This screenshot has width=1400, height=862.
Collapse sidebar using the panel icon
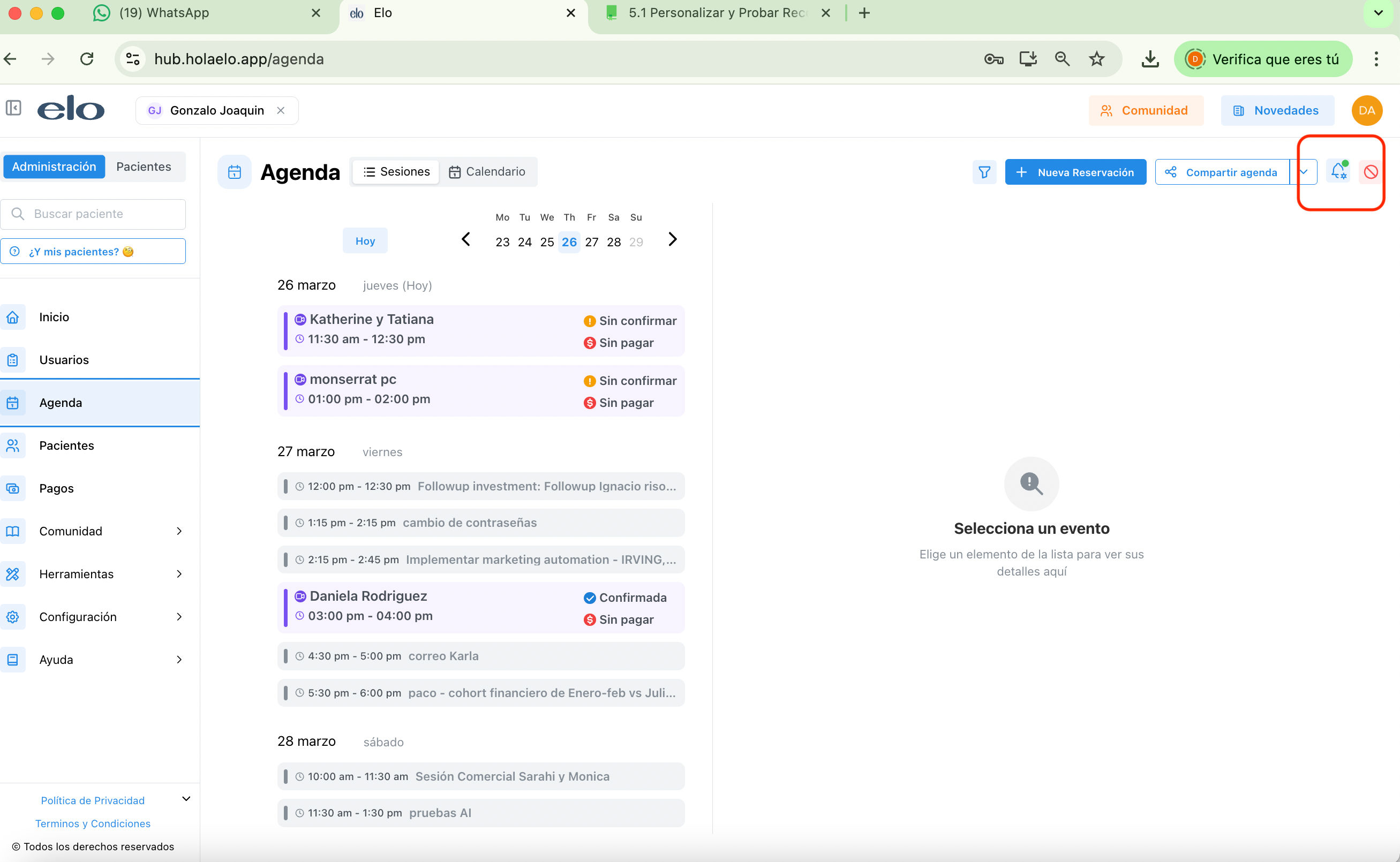14,108
